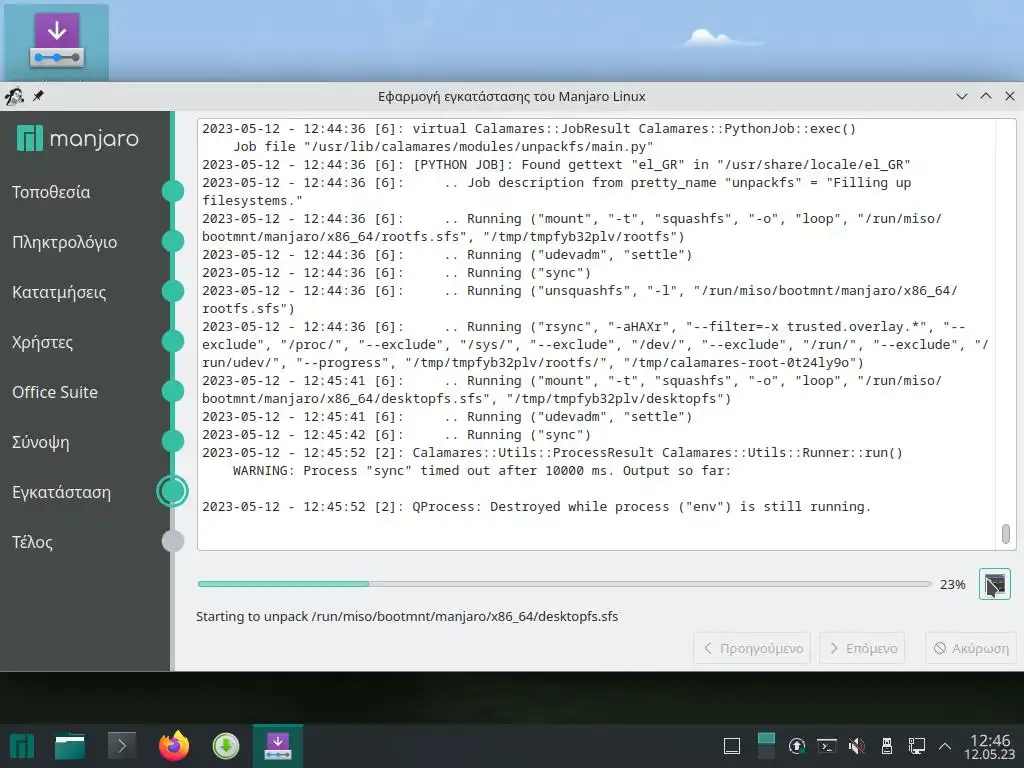Click the installer window app menu icon
Viewport: 1024px width, 768px height.
pos(14,96)
